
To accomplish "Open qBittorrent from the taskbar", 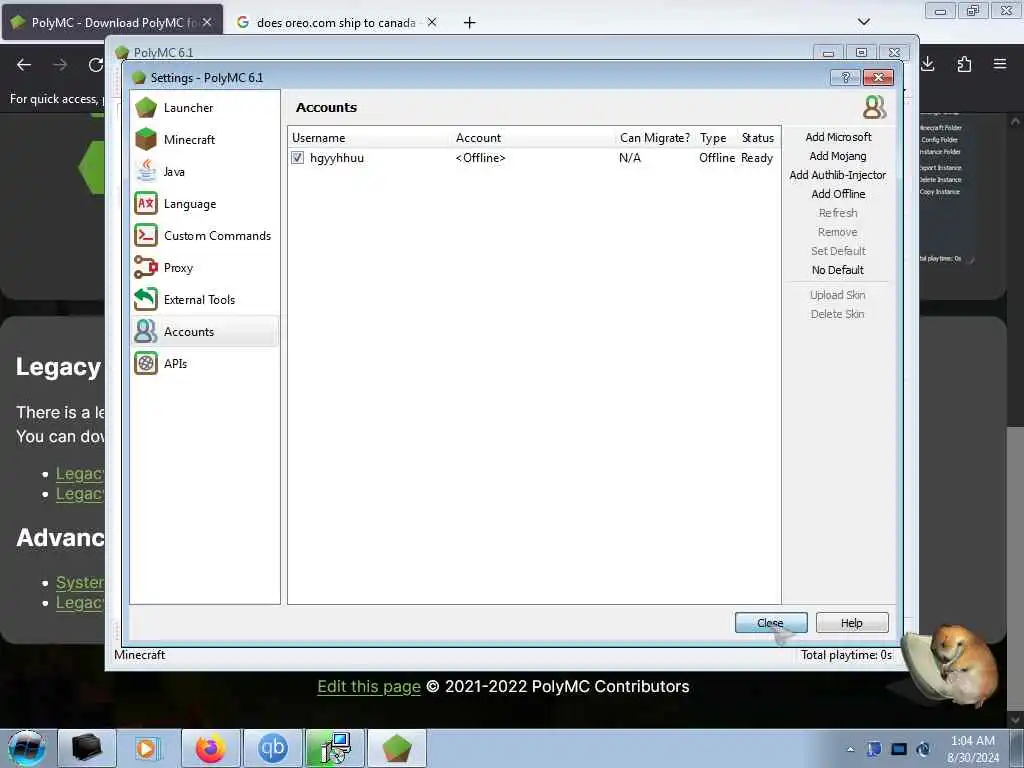I will coord(272,748).
